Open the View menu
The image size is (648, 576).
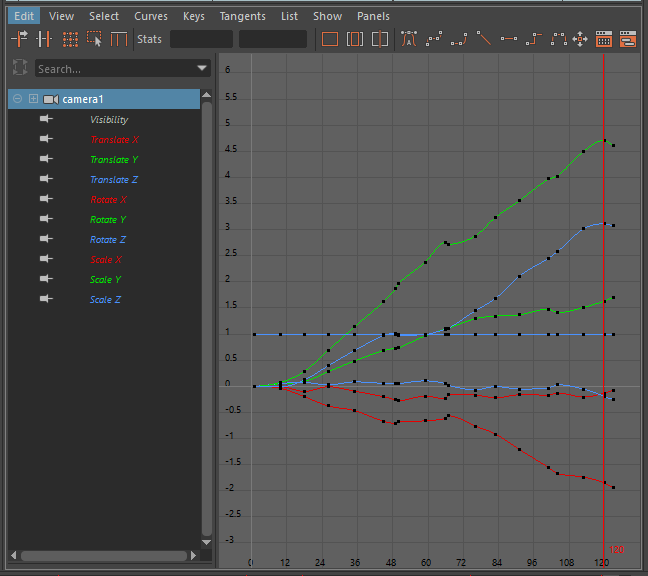[61, 16]
